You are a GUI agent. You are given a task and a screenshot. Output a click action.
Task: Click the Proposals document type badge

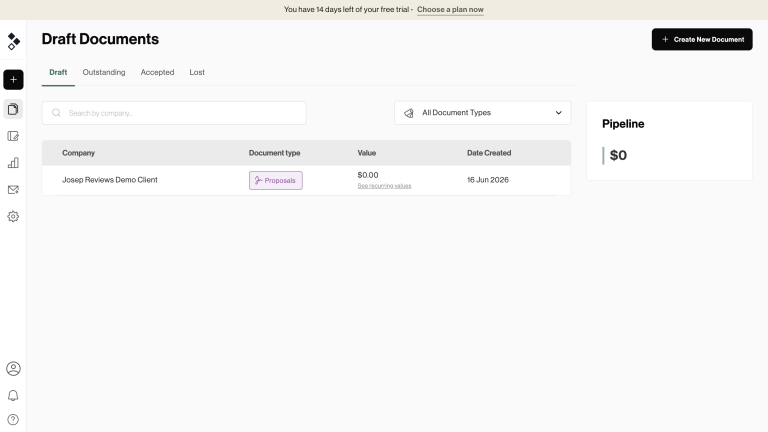pos(276,180)
